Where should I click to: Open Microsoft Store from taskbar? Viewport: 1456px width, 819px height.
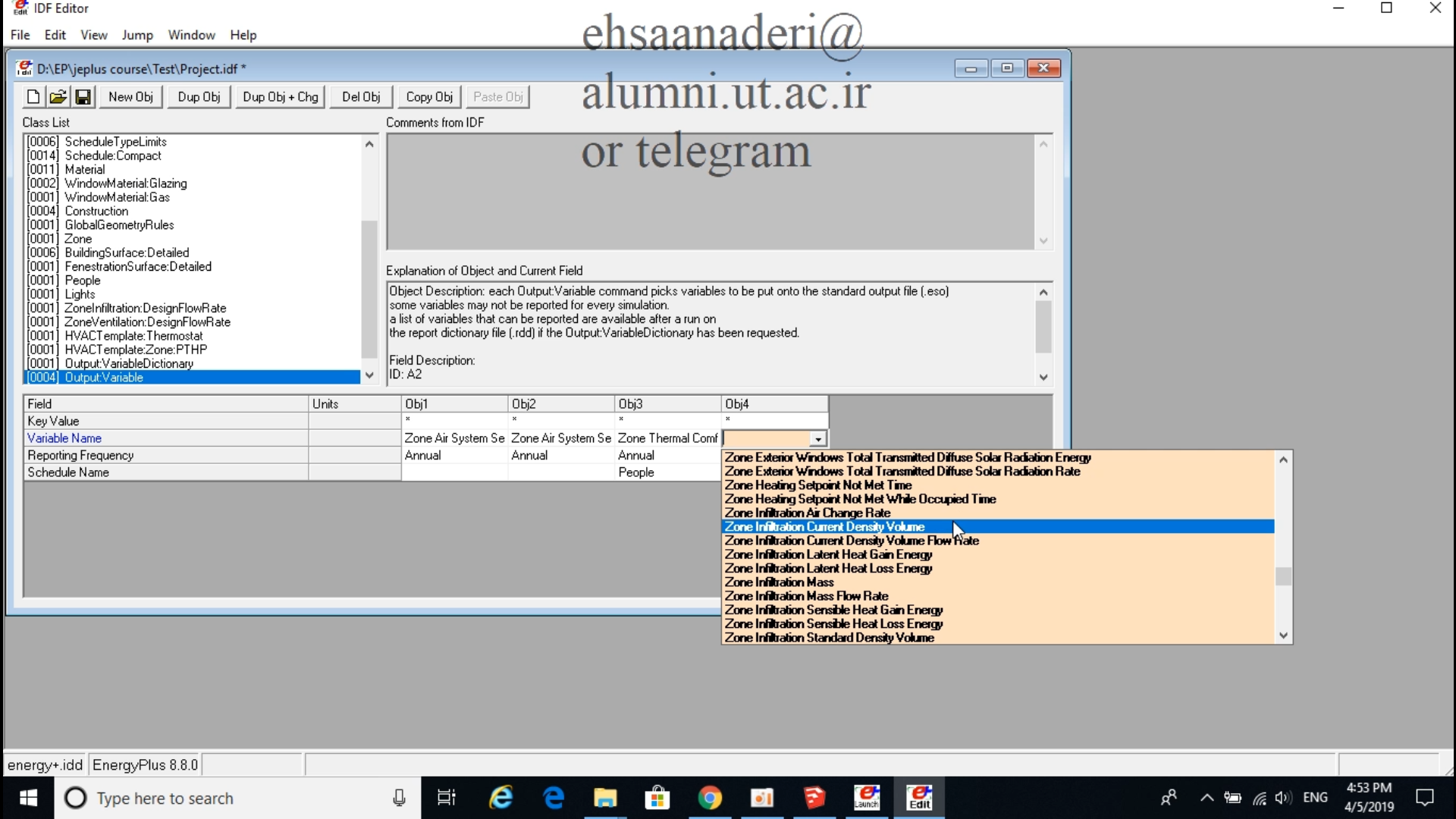tap(657, 798)
